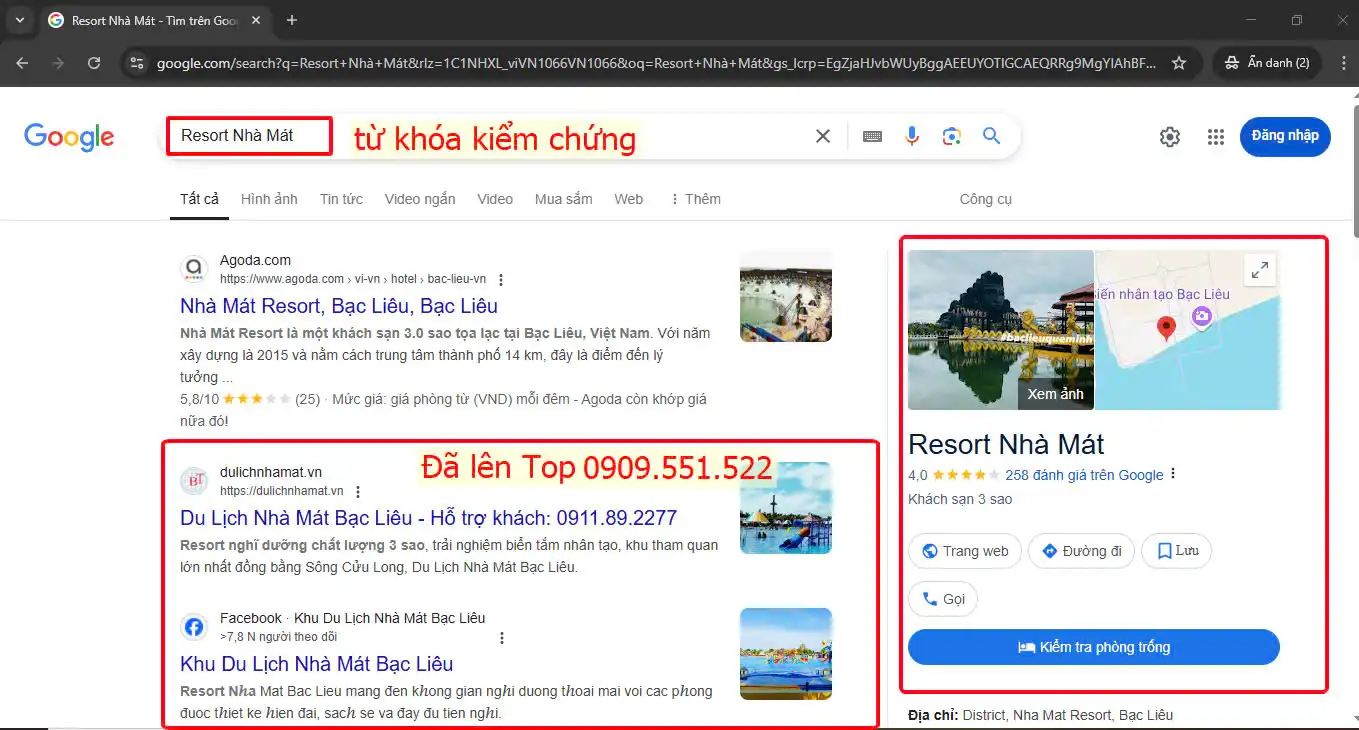Switch to the Video tab
Viewport: 1359px width, 730px height.
coord(495,199)
